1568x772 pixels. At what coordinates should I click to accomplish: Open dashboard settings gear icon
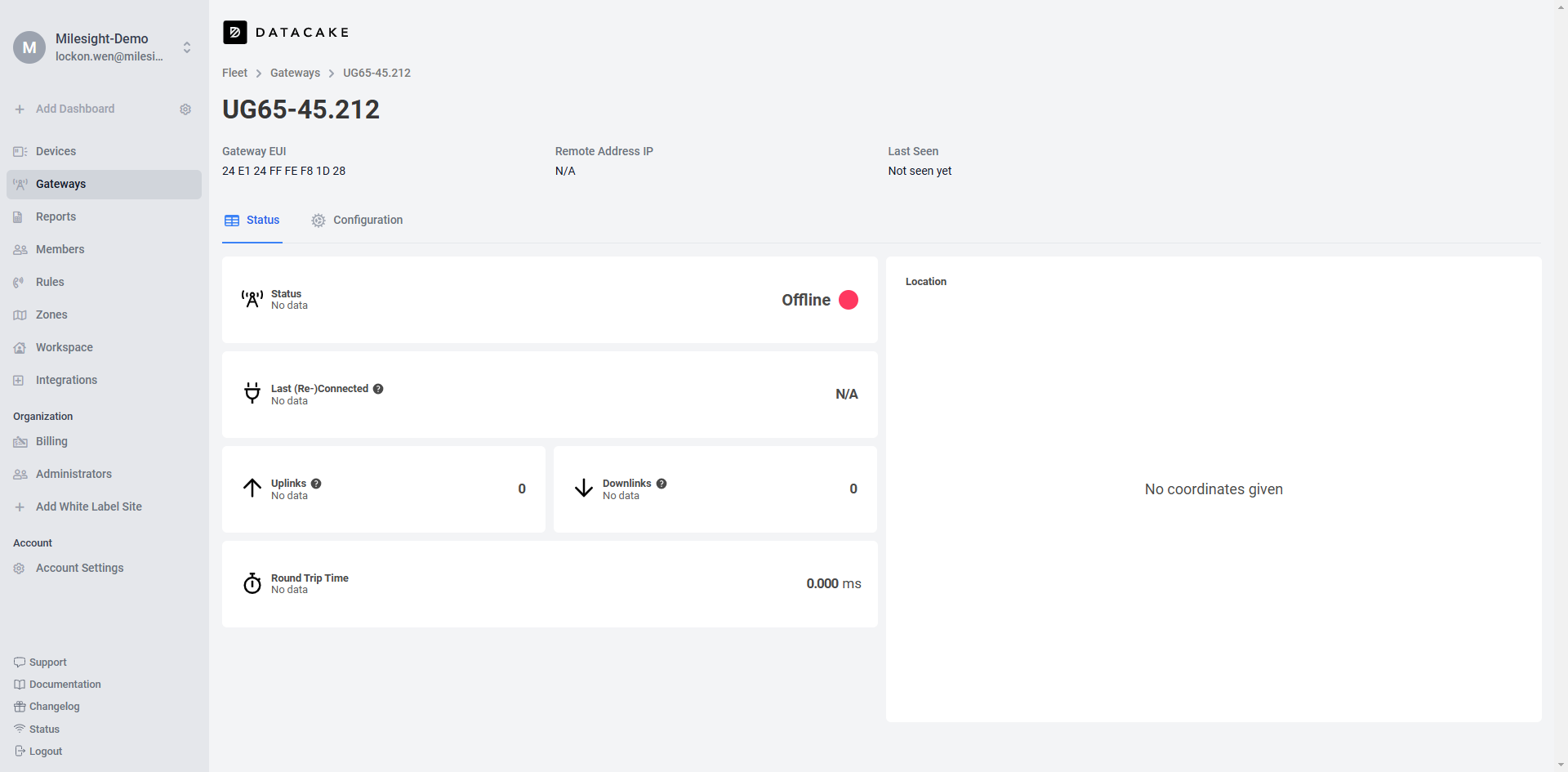point(185,109)
